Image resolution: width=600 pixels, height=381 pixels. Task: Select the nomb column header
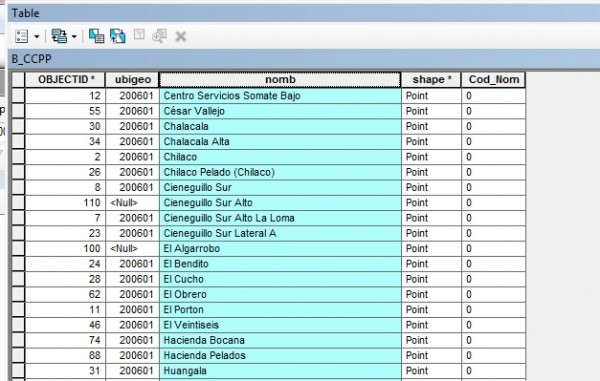pos(280,80)
